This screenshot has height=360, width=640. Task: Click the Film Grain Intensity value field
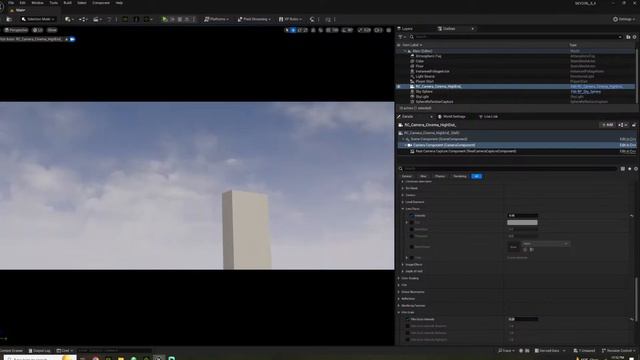pyautogui.click(x=522, y=320)
